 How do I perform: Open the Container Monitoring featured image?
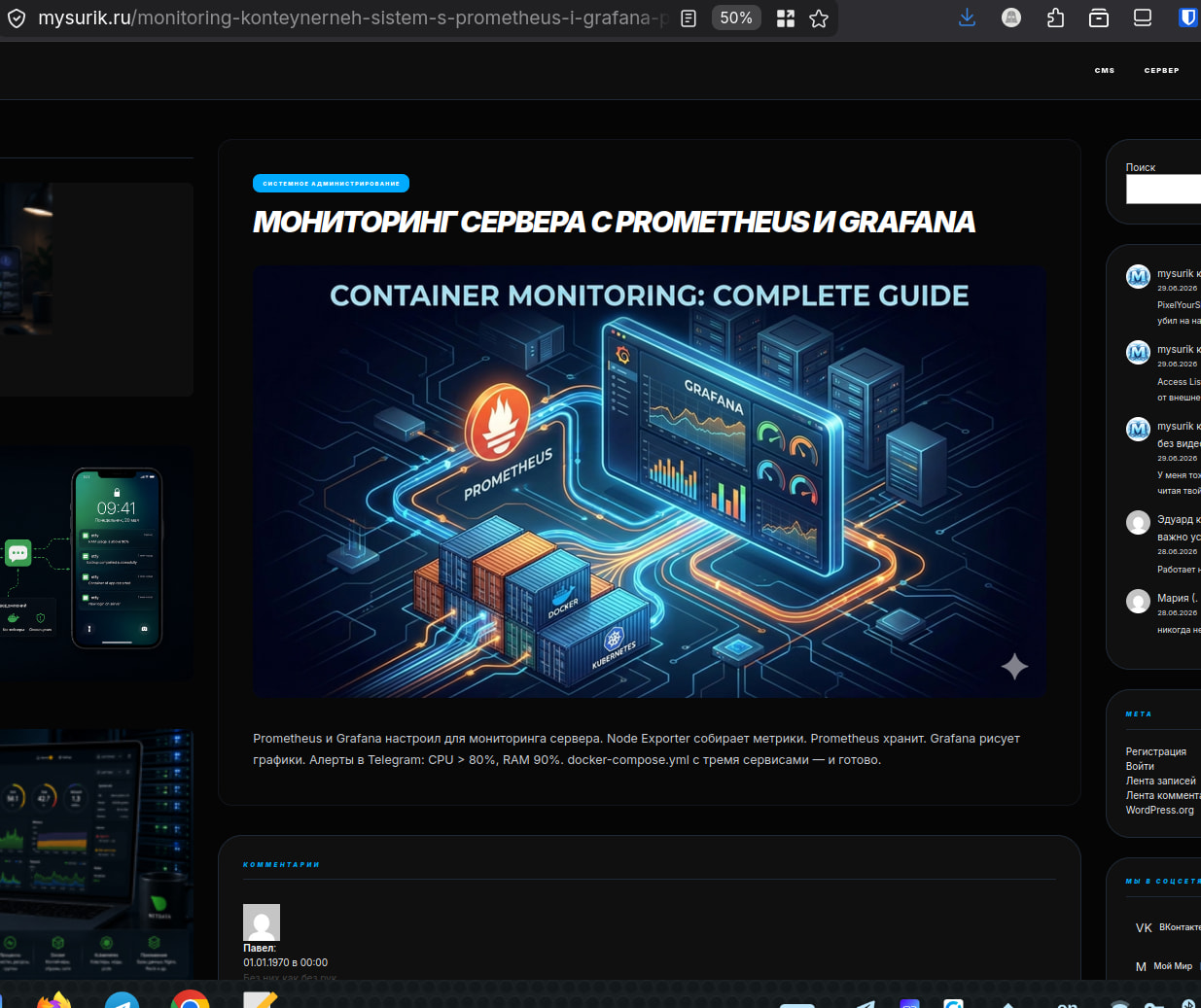(x=650, y=481)
